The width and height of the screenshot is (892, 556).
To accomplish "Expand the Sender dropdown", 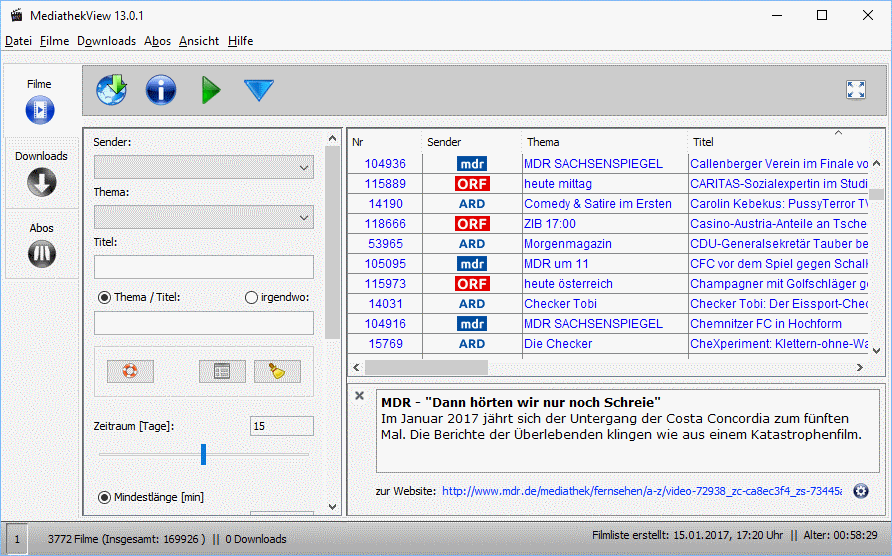I will pos(204,167).
